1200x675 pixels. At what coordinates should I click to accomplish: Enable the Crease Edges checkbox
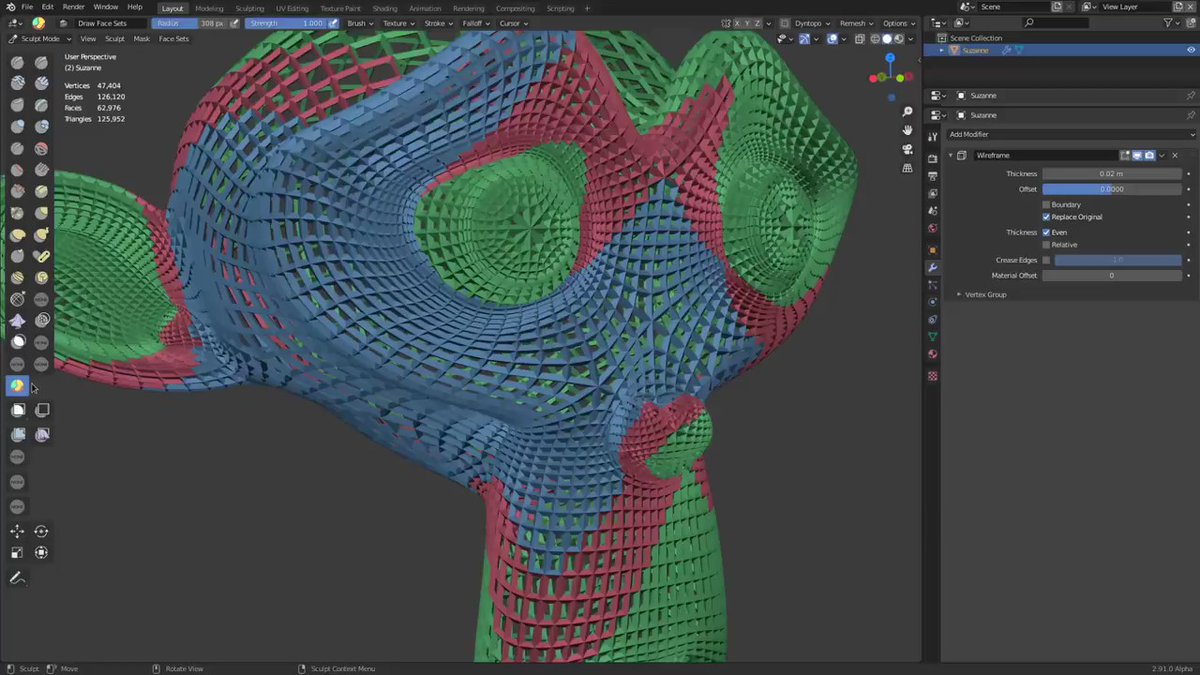pos(1046,260)
